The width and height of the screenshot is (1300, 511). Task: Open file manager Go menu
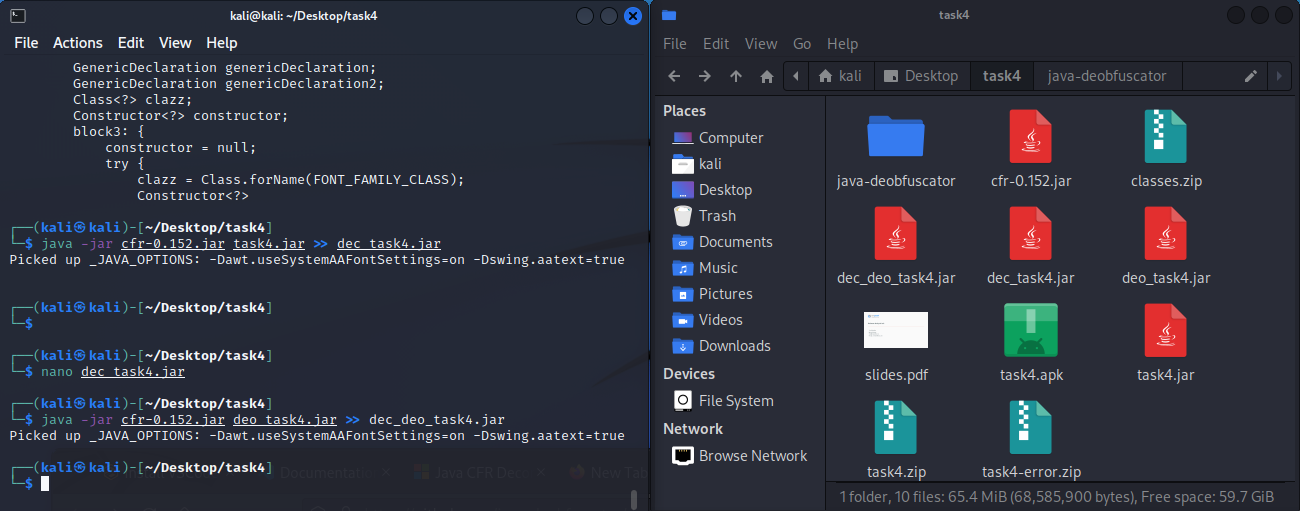pos(802,44)
